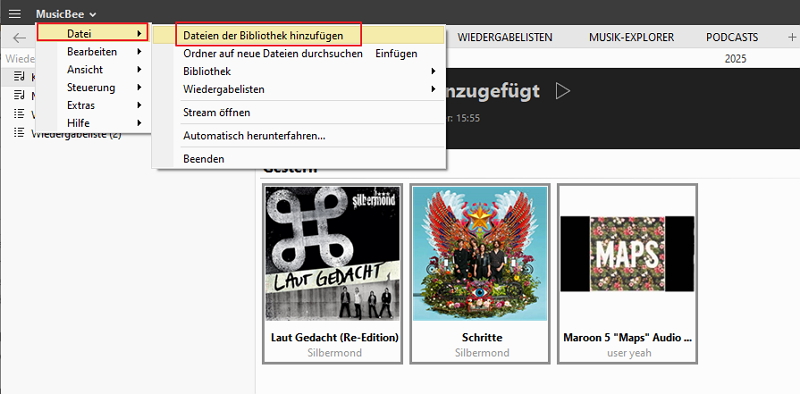Click the arrow beside Datei
The height and width of the screenshot is (394, 800).
click(x=139, y=34)
